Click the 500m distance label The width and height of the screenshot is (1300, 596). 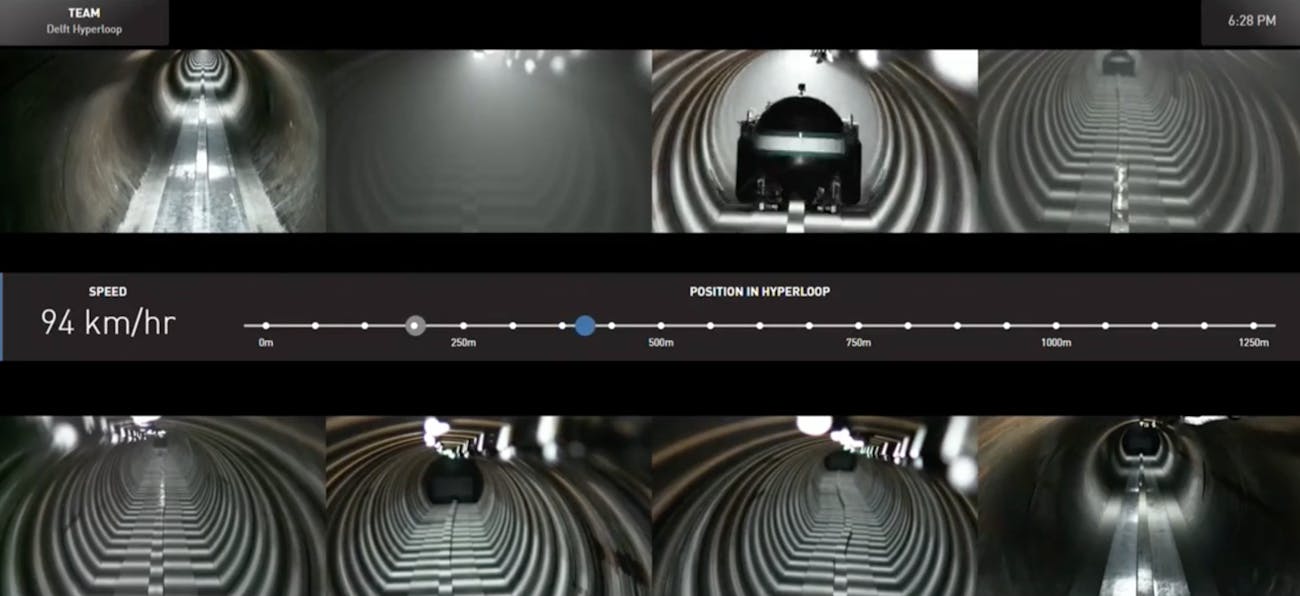(x=661, y=344)
